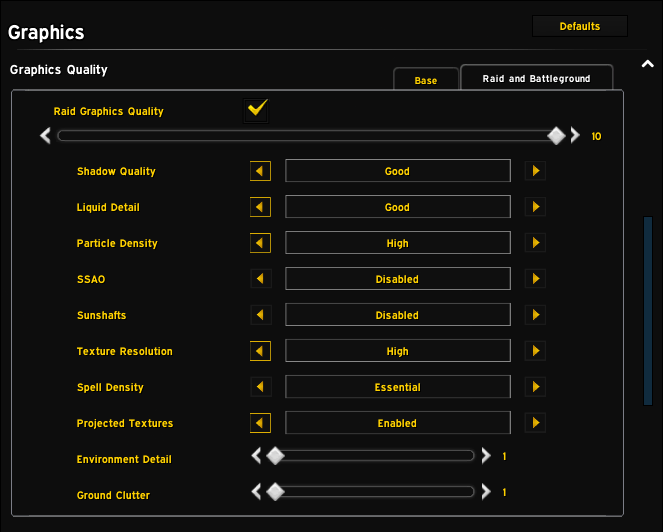This screenshot has height=532, width=663.
Task: Click the Raid Graphics Quality label
Action: click(108, 111)
